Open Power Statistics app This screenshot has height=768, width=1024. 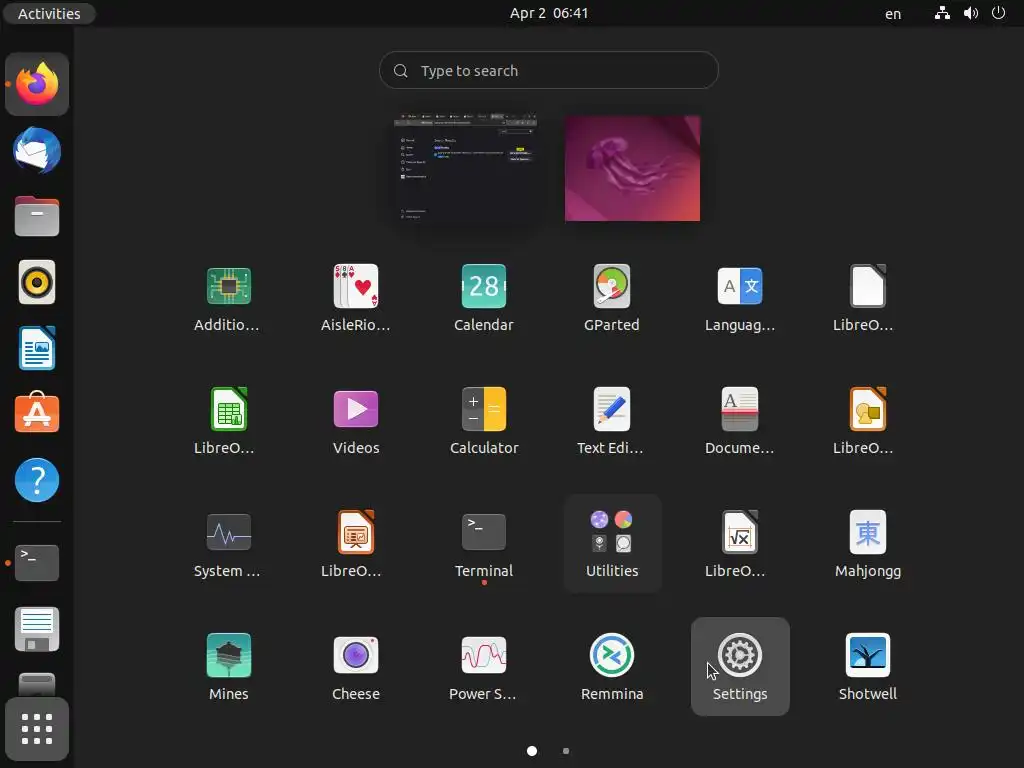[x=484, y=655]
